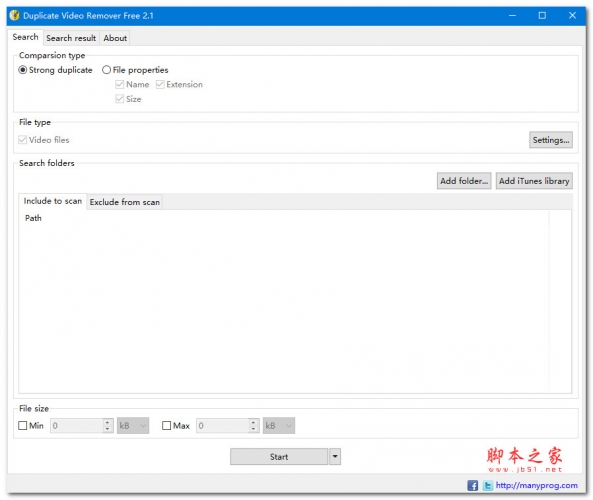
Task: Decrease Min size with spinner down arrow
Action: [x=108, y=429]
